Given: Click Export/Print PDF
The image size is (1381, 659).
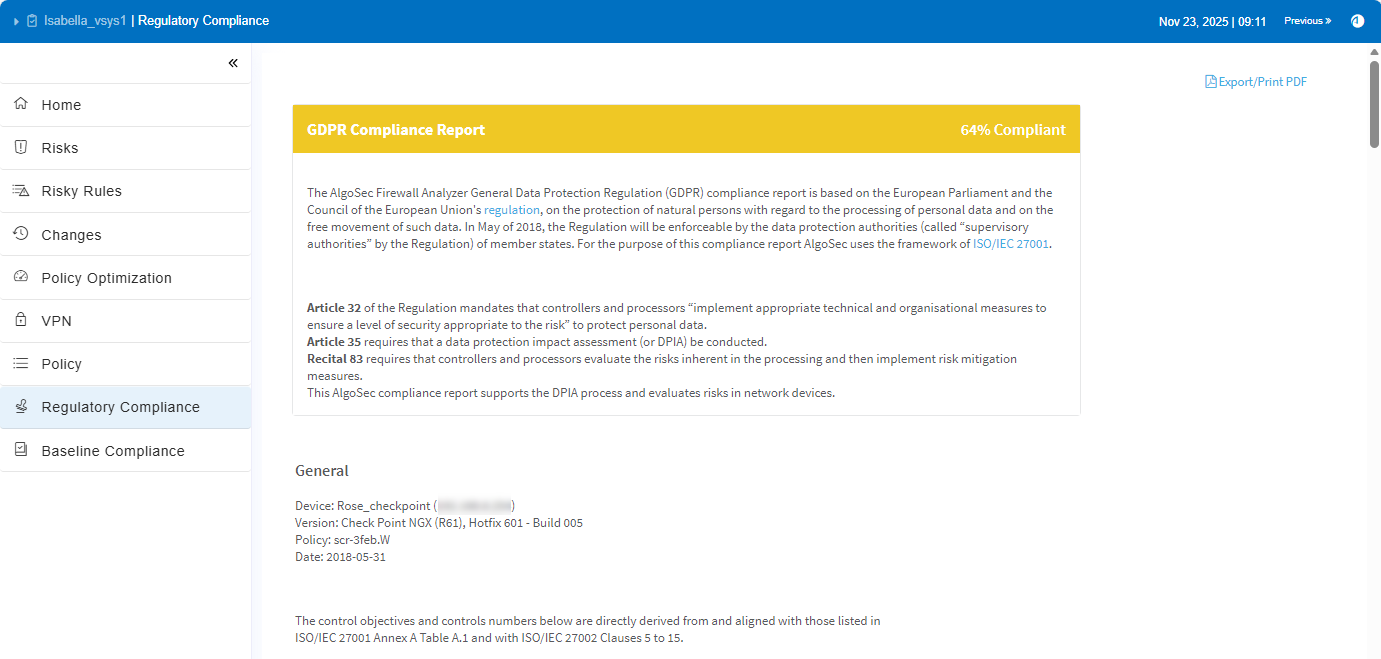Looking at the screenshot, I should pos(1256,82).
